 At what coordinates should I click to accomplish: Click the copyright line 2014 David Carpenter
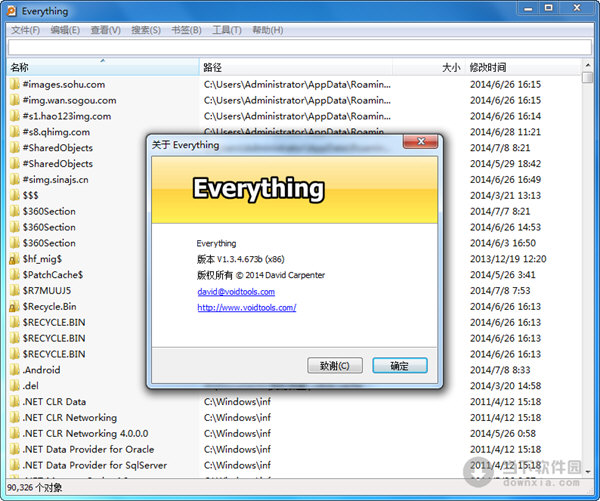pos(261,275)
